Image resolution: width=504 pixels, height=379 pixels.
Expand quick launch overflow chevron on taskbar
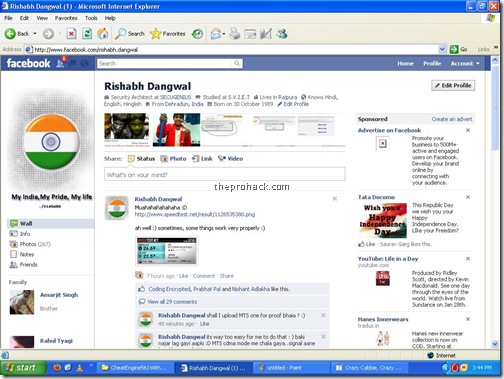[91, 366]
